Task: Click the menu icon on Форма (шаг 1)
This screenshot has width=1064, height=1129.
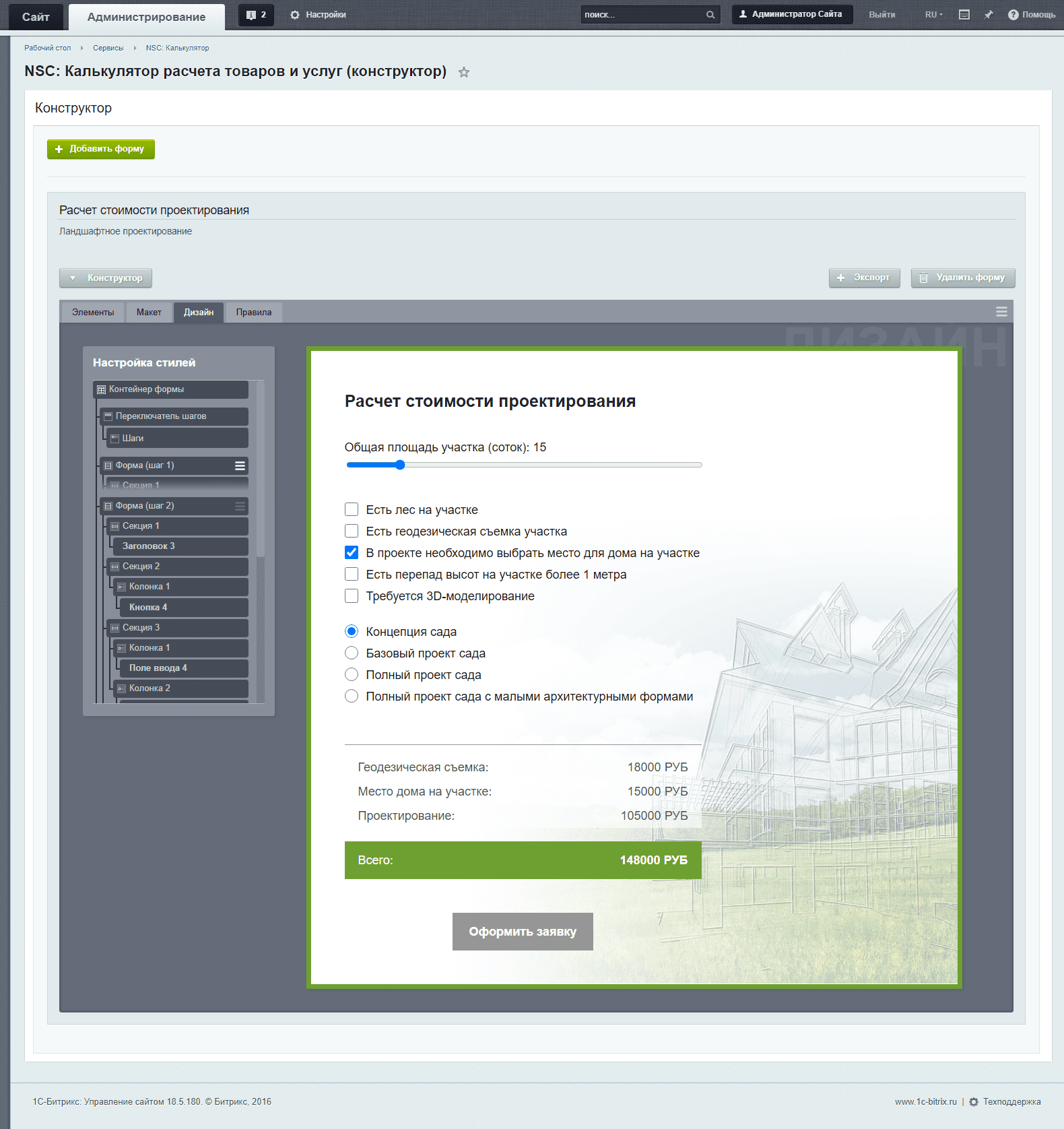Action: click(x=240, y=465)
